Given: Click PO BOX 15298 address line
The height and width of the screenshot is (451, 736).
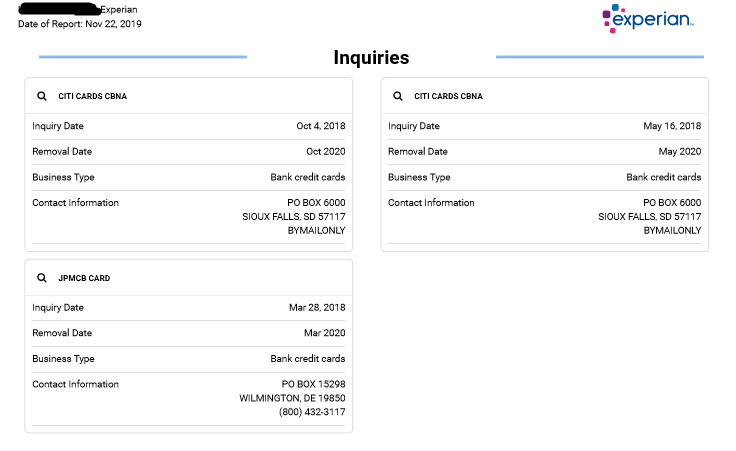Looking at the screenshot, I should pyautogui.click(x=314, y=384).
